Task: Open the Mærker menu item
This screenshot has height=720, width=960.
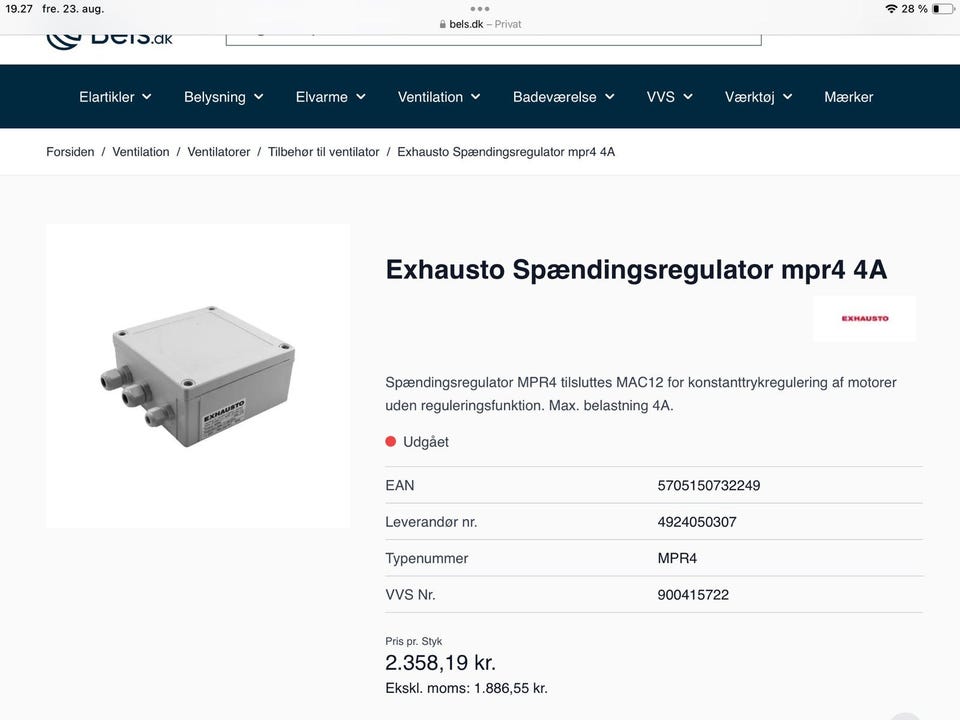Action: (849, 97)
